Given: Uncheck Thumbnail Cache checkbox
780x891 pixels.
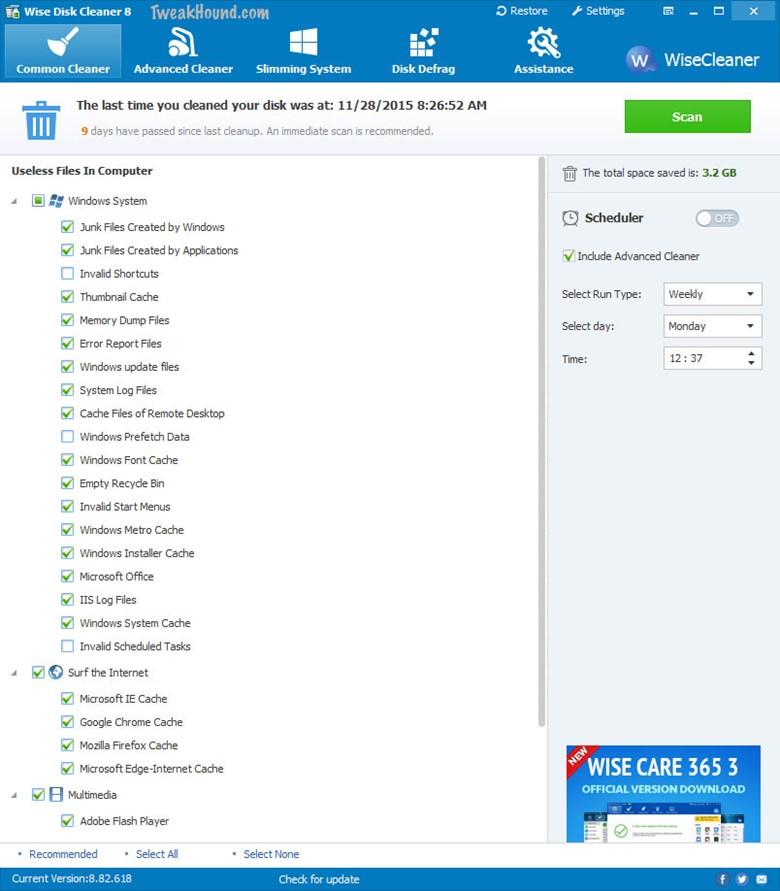Looking at the screenshot, I should coord(67,297).
